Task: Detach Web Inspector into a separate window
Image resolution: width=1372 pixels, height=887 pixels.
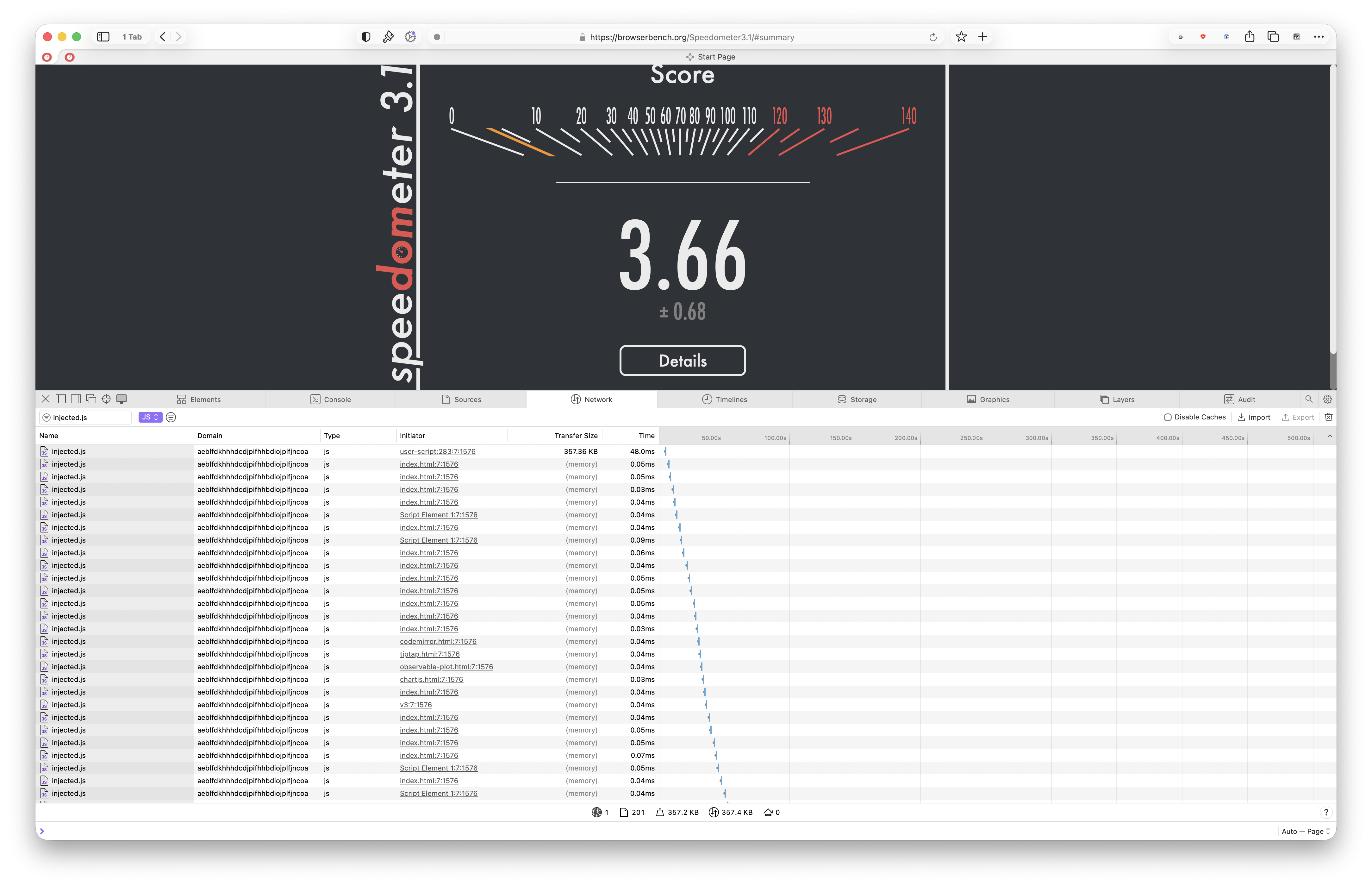Action: click(91, 399)
